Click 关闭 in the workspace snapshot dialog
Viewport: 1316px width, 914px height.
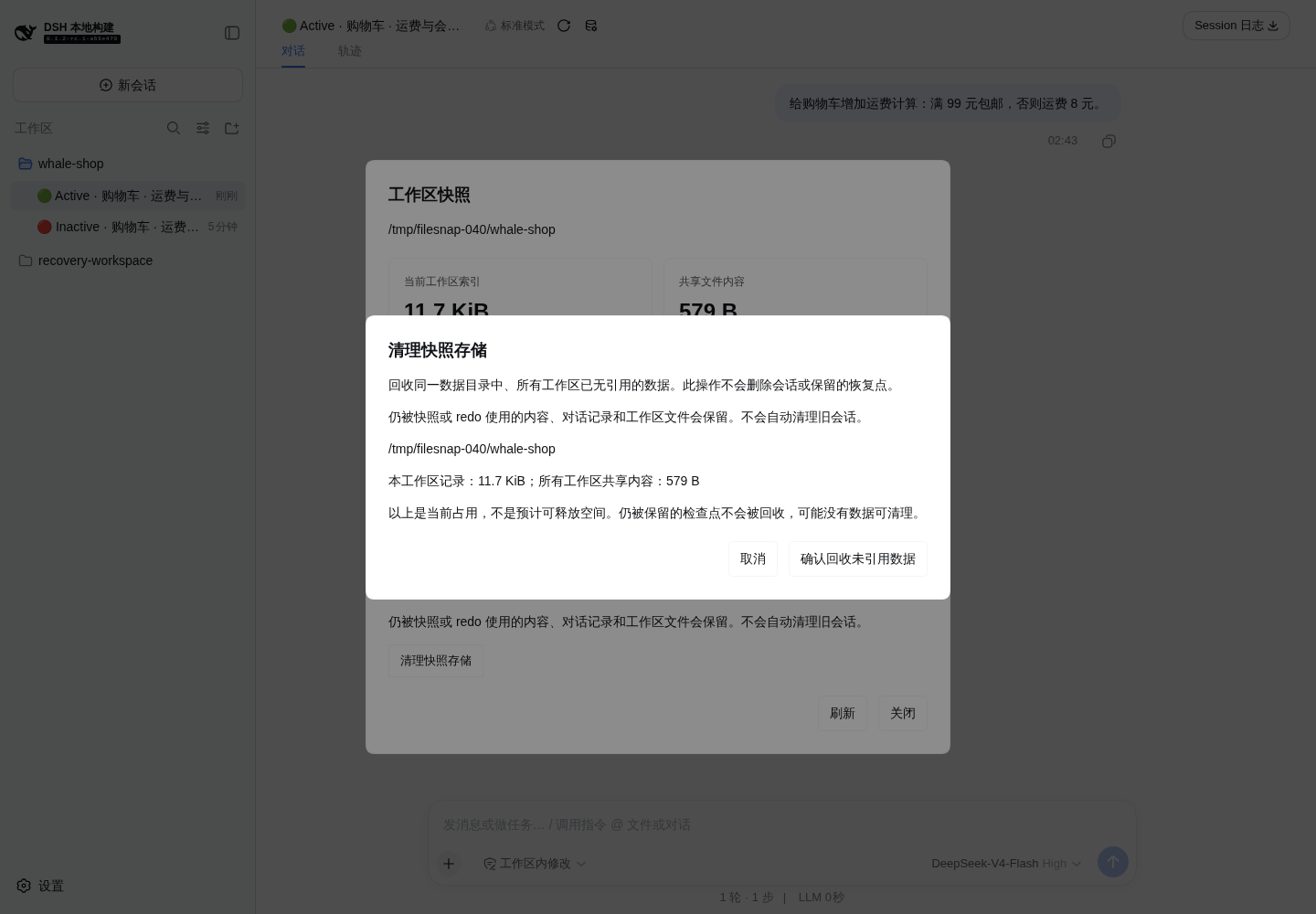tap(903, 713)
